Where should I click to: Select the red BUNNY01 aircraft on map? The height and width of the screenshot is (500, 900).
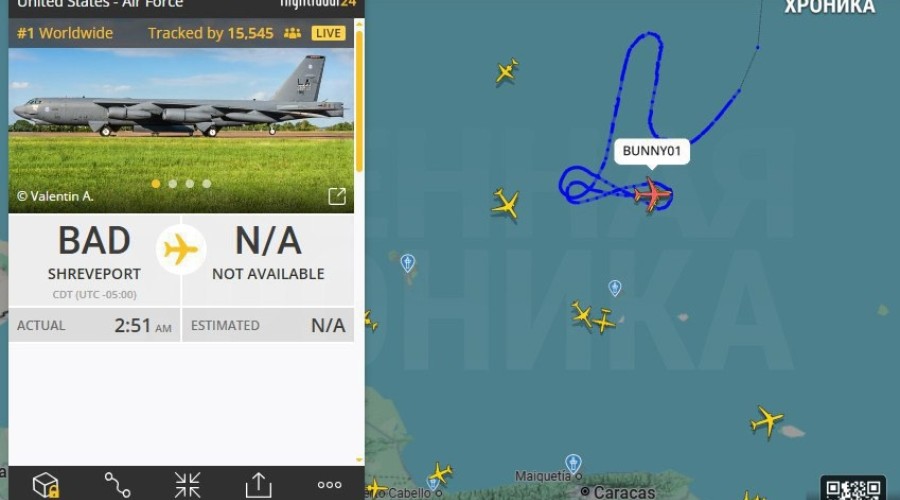click(x=653, y=195)
